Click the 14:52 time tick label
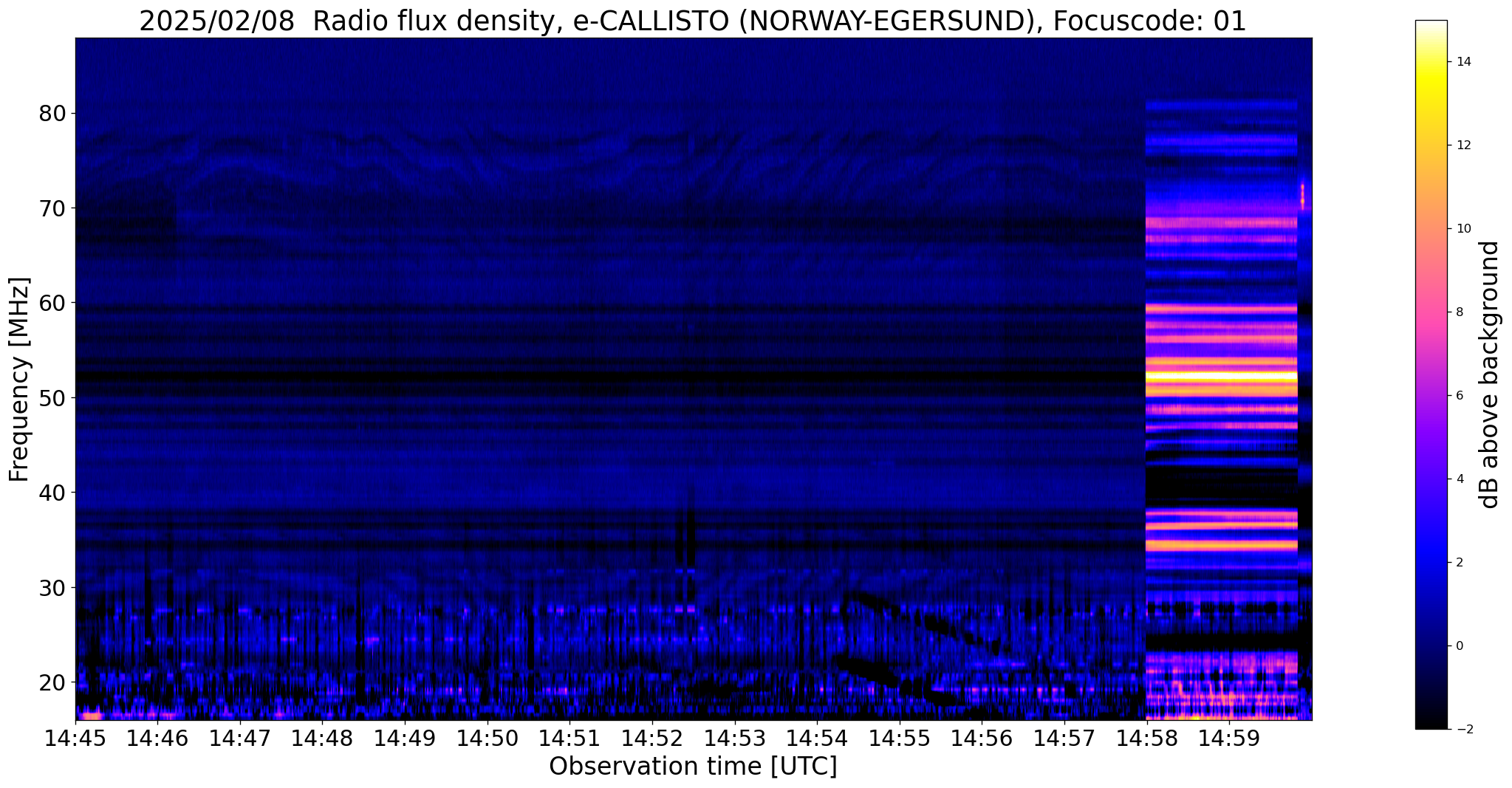Viewport: 1512px width, 788px height. click(x=652, y=737)
